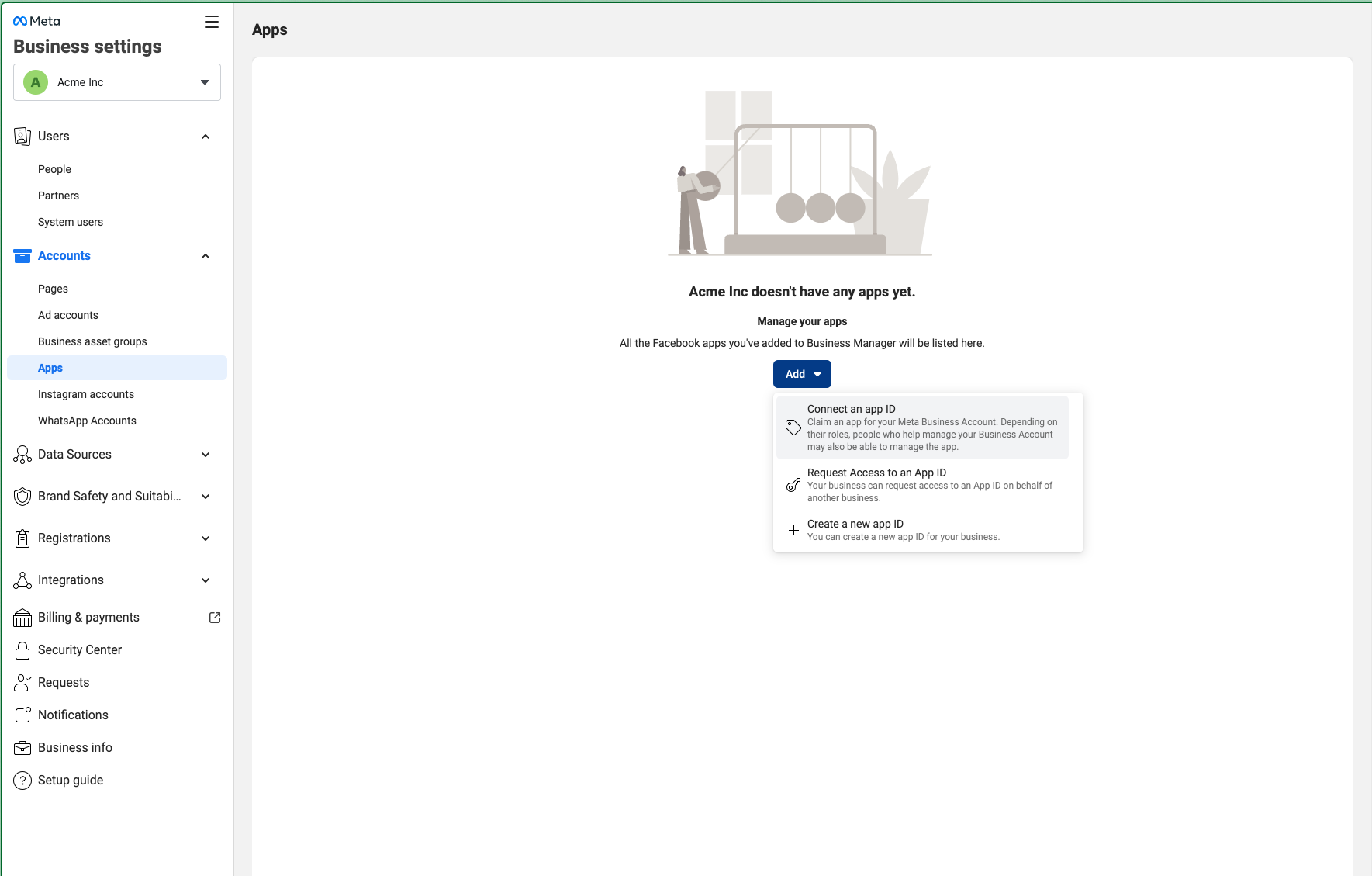Viewport: 1372px width, 876px height.
Task: Click the key icon for Request Access
Action: (793, 485)
